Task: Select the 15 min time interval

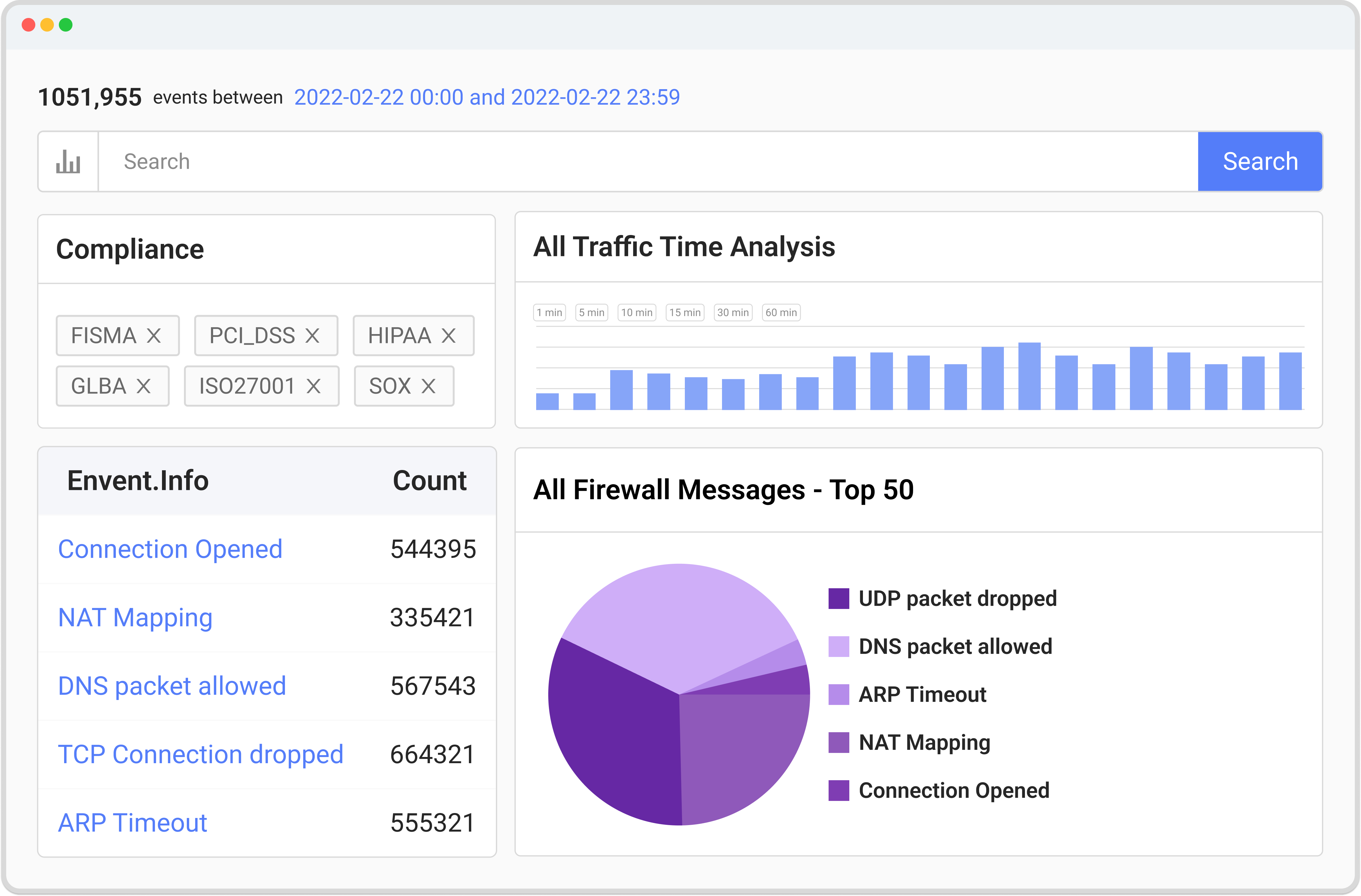Action: [685, 313]
